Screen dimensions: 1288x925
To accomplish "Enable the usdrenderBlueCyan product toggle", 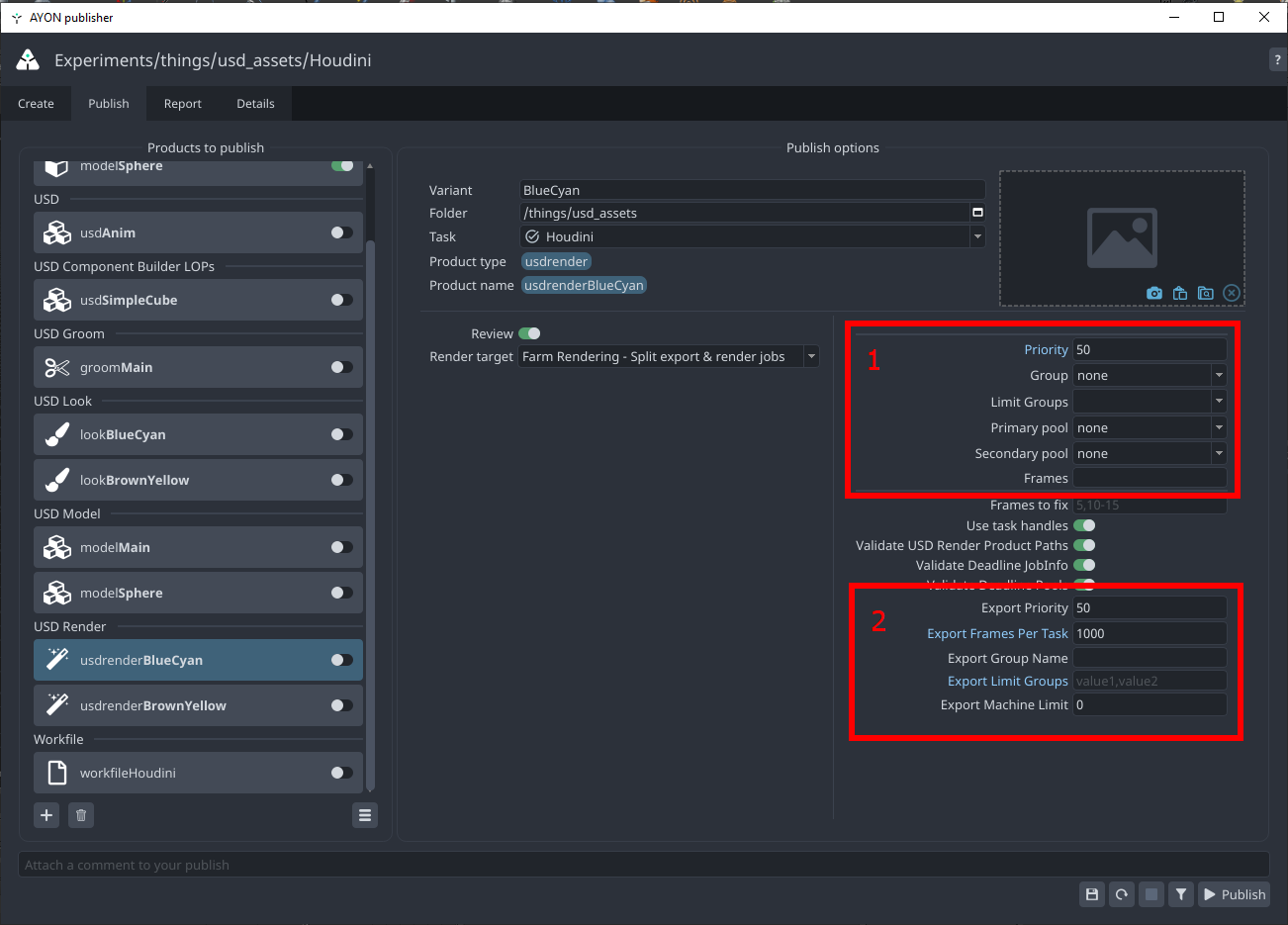I will (341, 660).
